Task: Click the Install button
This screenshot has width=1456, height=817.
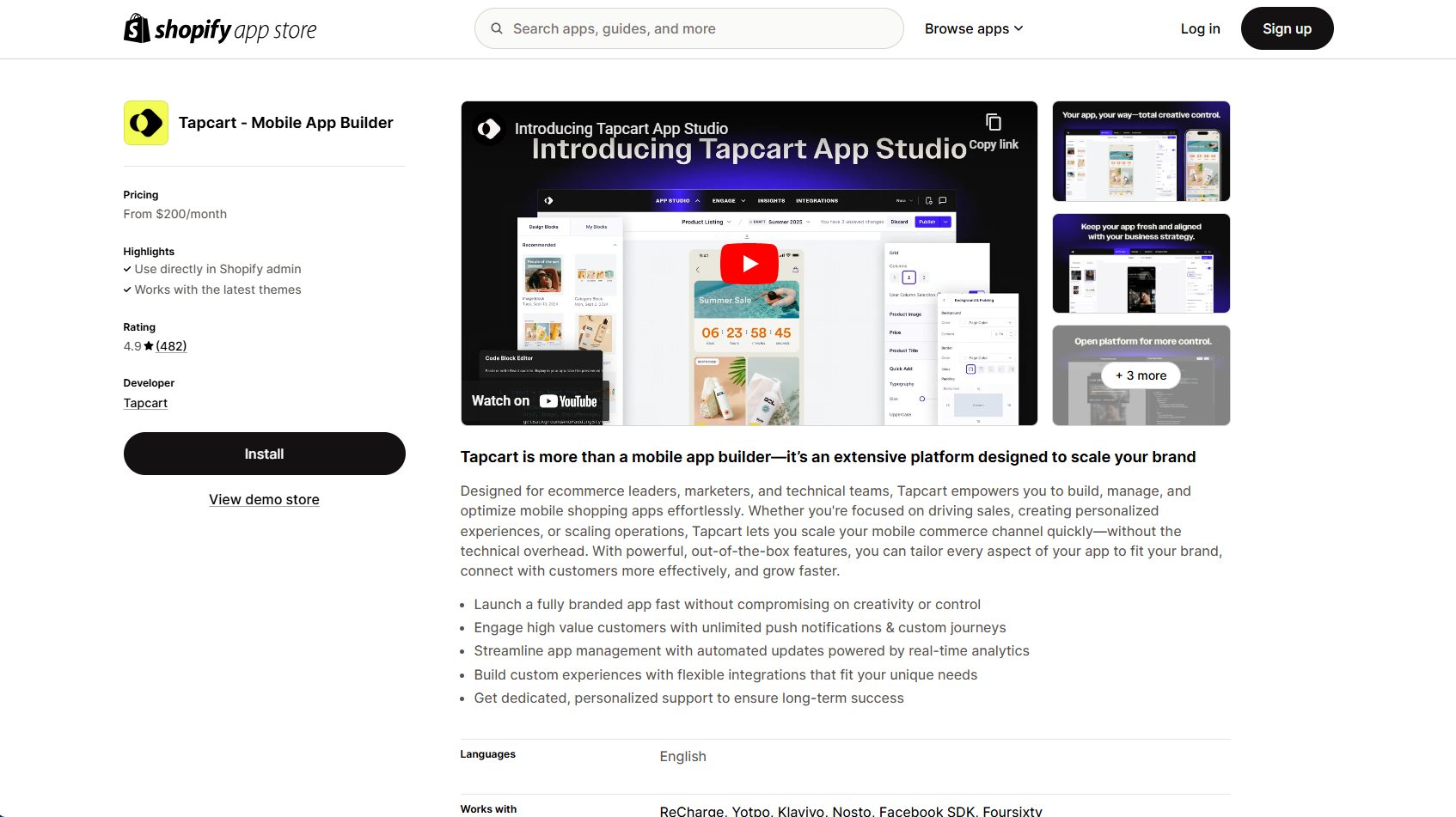Action: [265, 454]
